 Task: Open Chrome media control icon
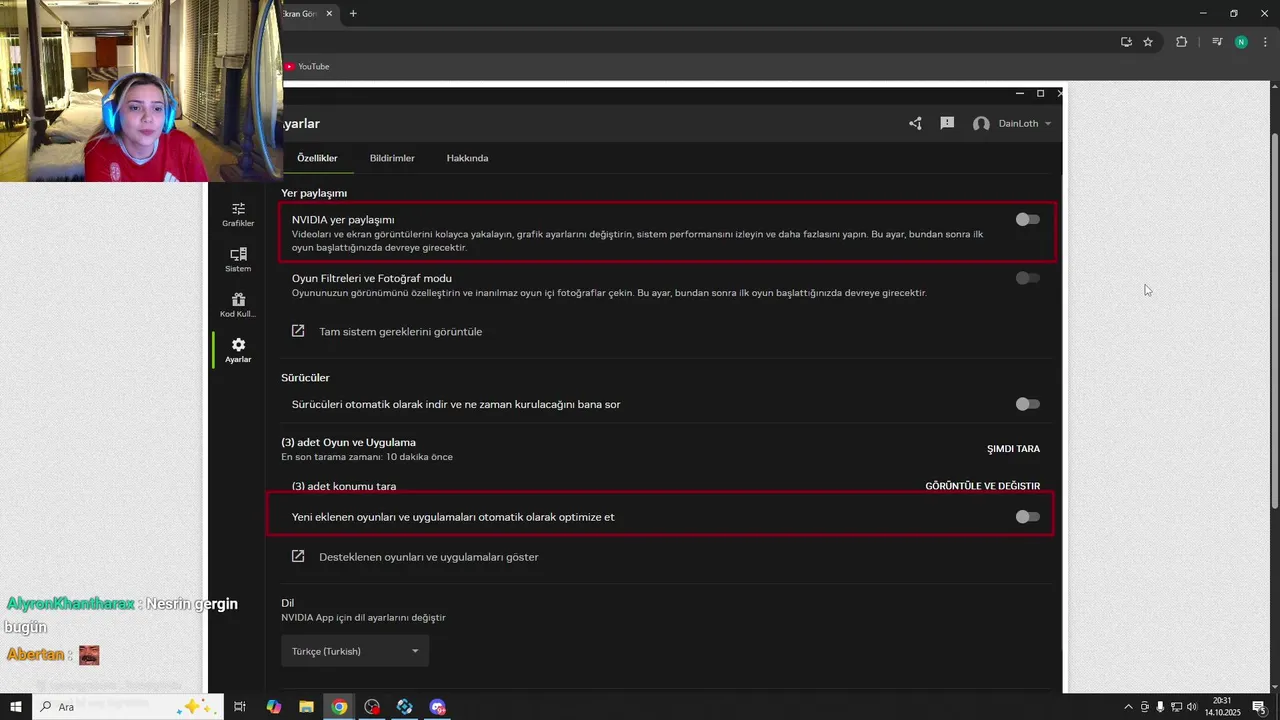point(1217,42)
